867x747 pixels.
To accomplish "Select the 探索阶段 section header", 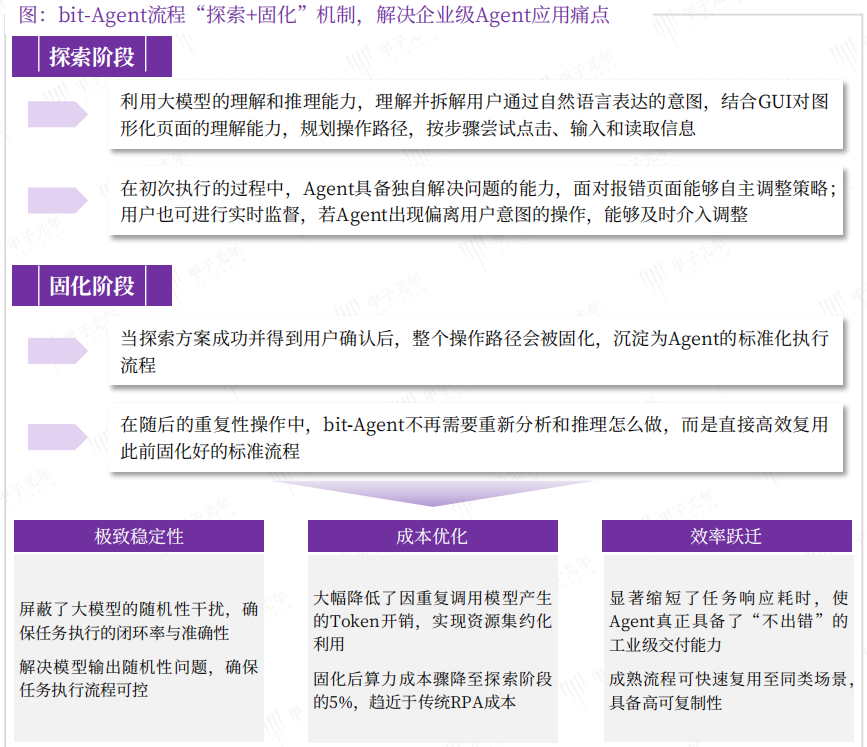I will point(92,58).
